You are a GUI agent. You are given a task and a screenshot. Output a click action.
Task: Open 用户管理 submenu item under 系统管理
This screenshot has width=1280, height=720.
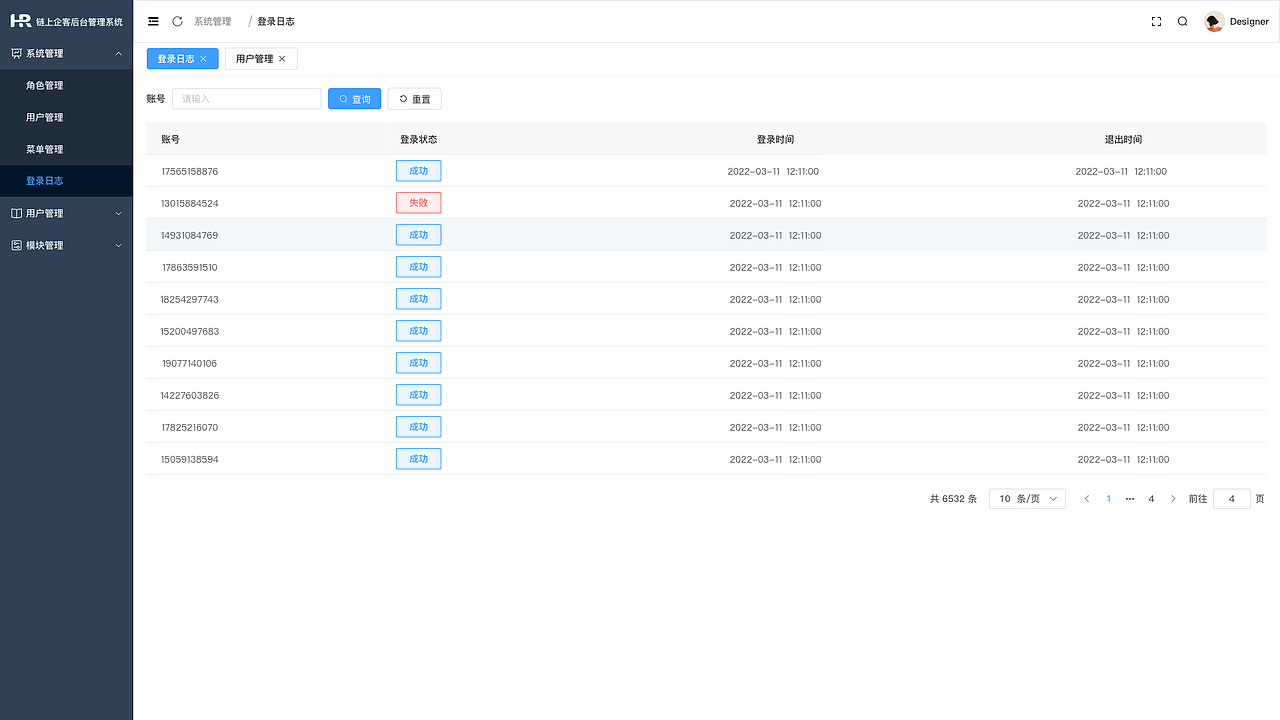pyautogui.click(x=45, y=117)
